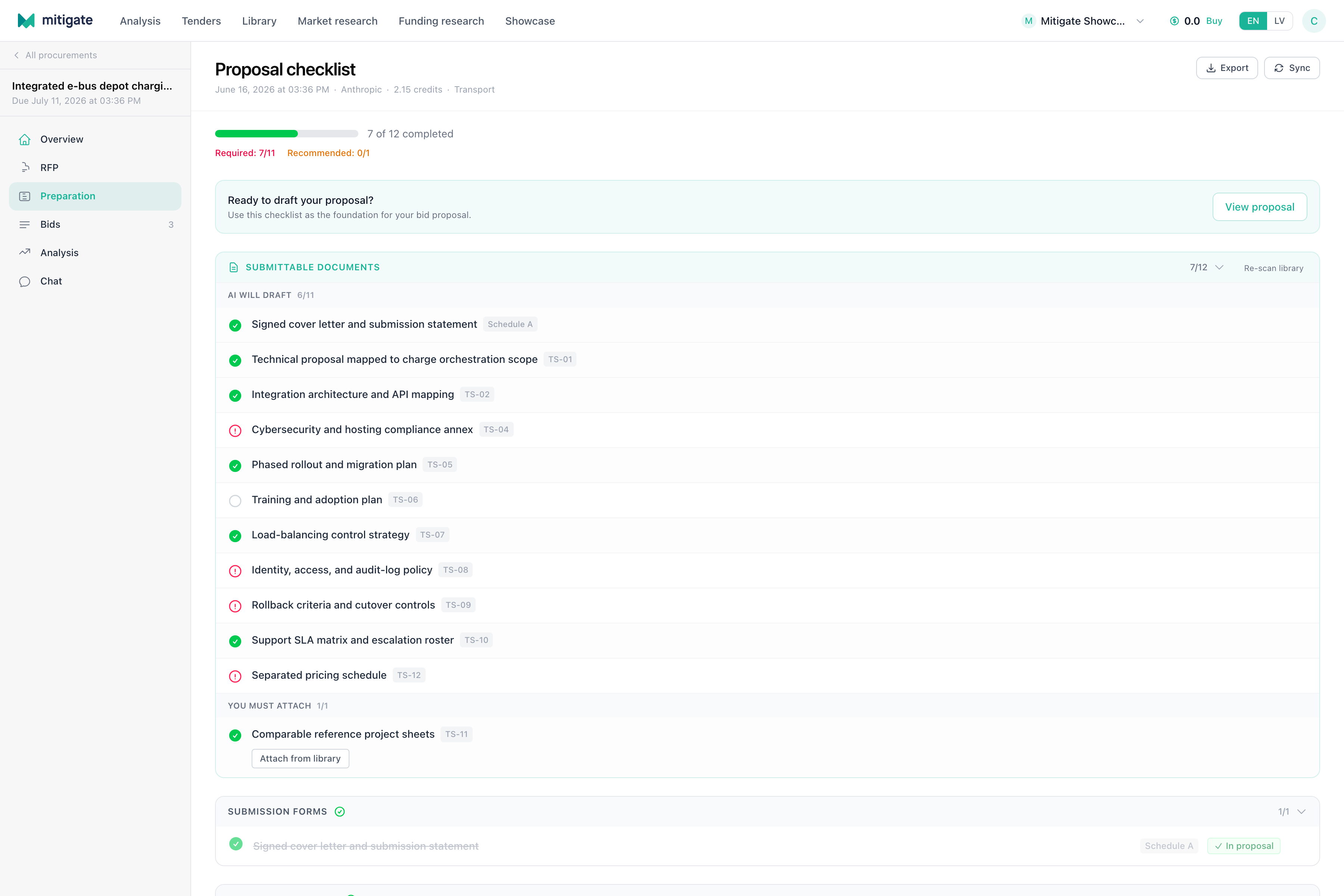The image size is (1344, 896).
Task: Switch language to EN
Action: click(1253, 21)
